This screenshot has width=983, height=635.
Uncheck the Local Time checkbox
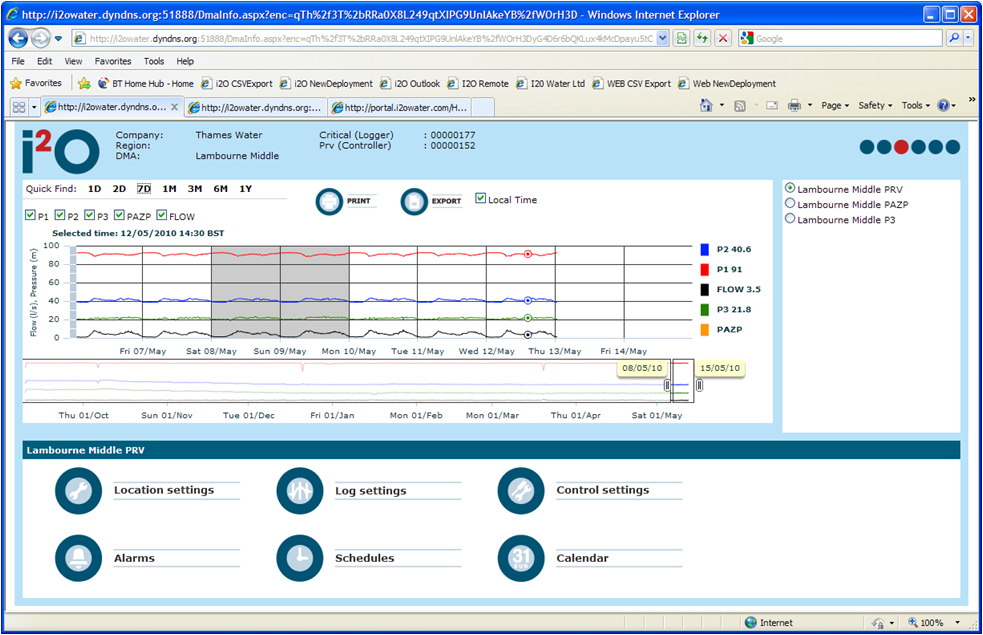click(481, 199)
